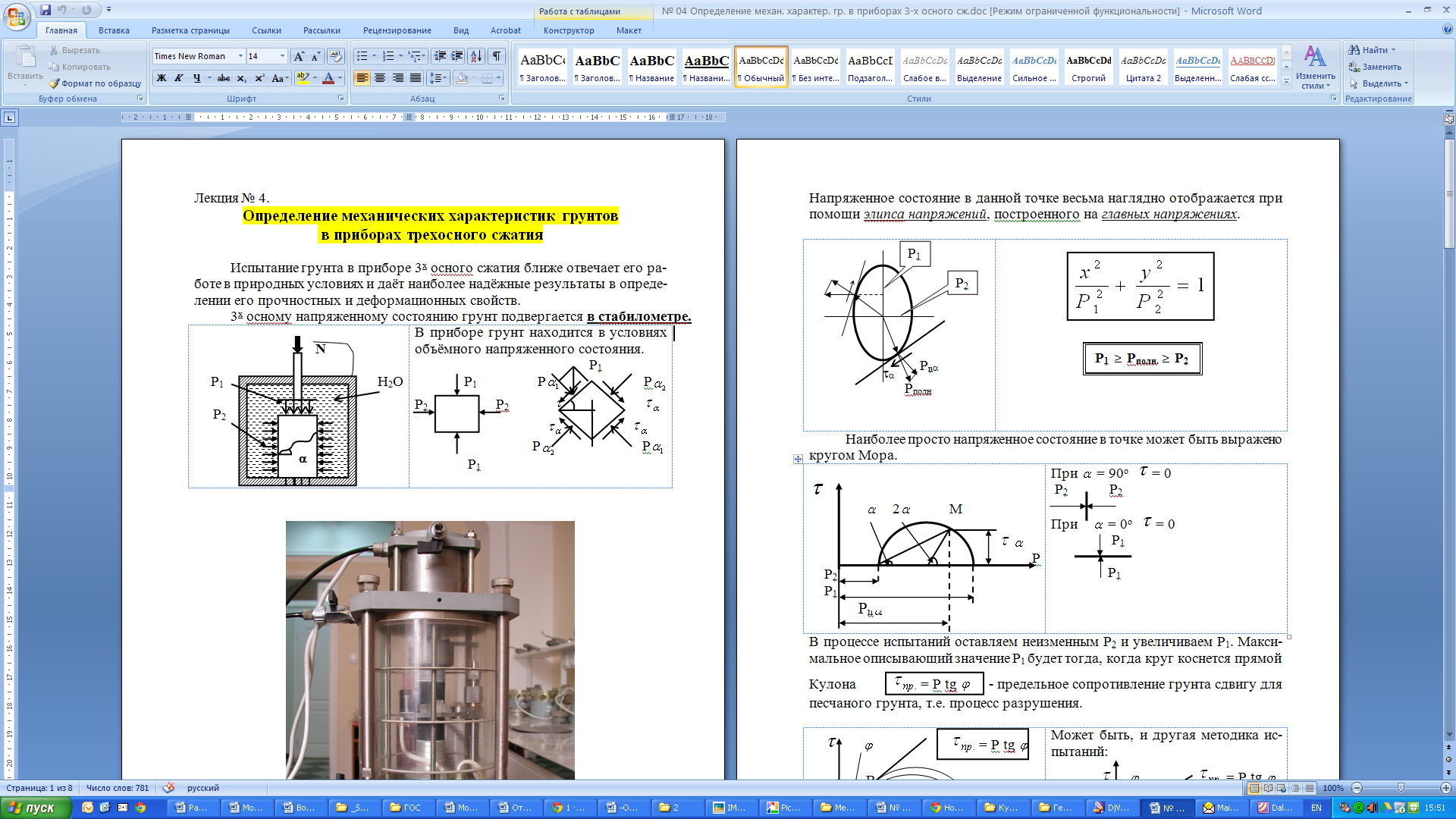Apply strikethrough formatting (abc icon)
This screenshot has height=819, width=1456.
coord(223,78)
